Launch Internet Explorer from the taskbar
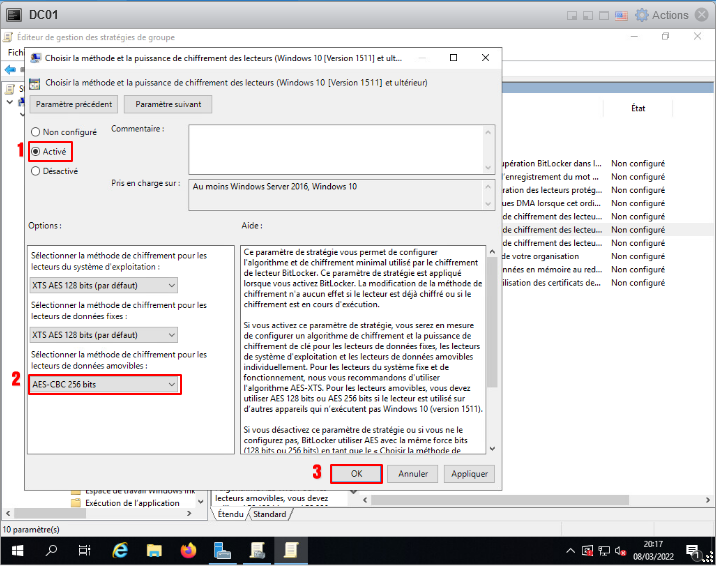The height and width of the screenshot is (566, 716). point(121,550)
